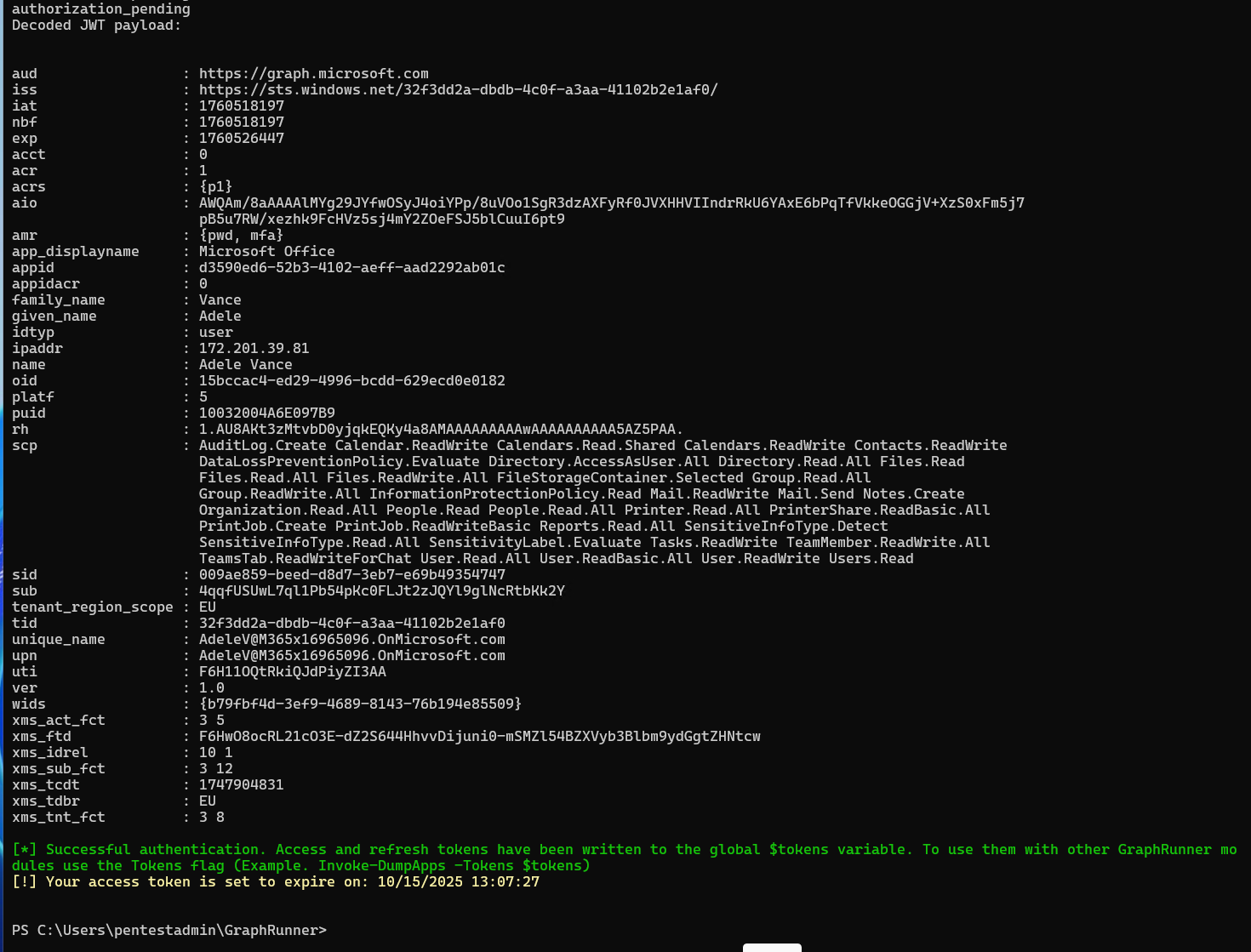Click the ipaddr value 172.201.39.81
Image resolution: width=1251 pixels, height=952 pixels.
tap(254, 349)
